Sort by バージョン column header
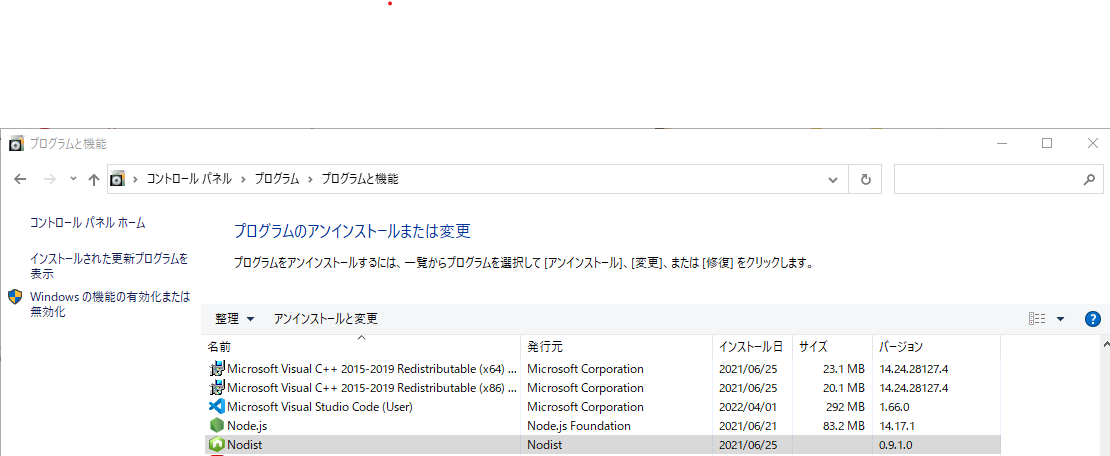Screen dimensions: 1110x456 pos(937,347)
